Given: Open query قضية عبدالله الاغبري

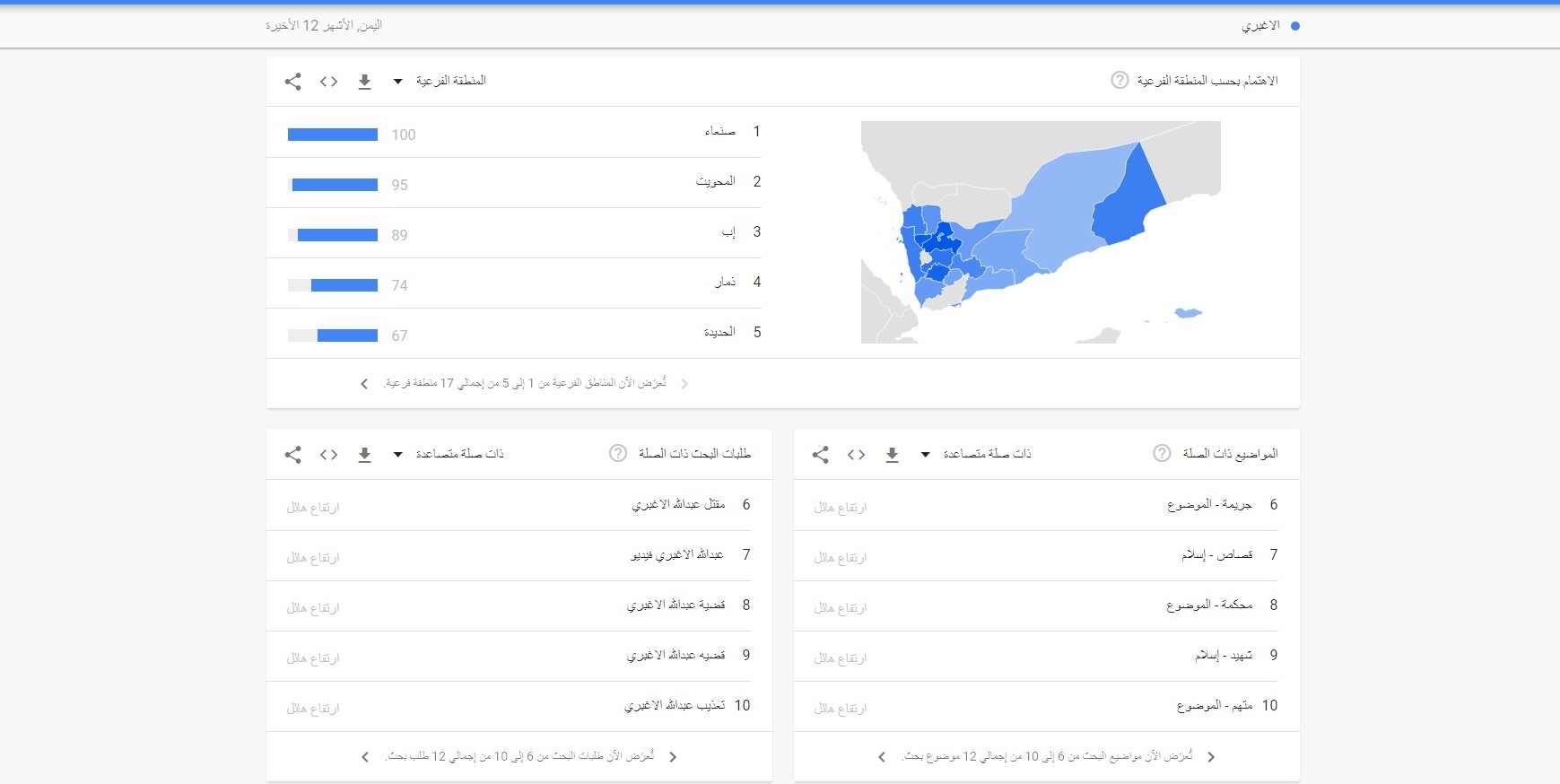Looking at the screenshot, I should click(x=676, y=605).
